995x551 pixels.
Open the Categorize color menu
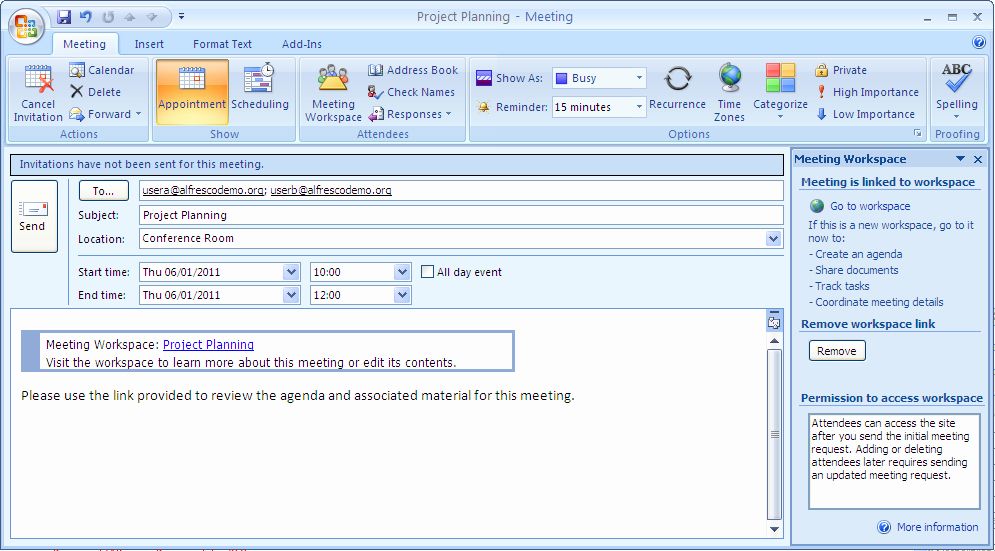point(780,92)
